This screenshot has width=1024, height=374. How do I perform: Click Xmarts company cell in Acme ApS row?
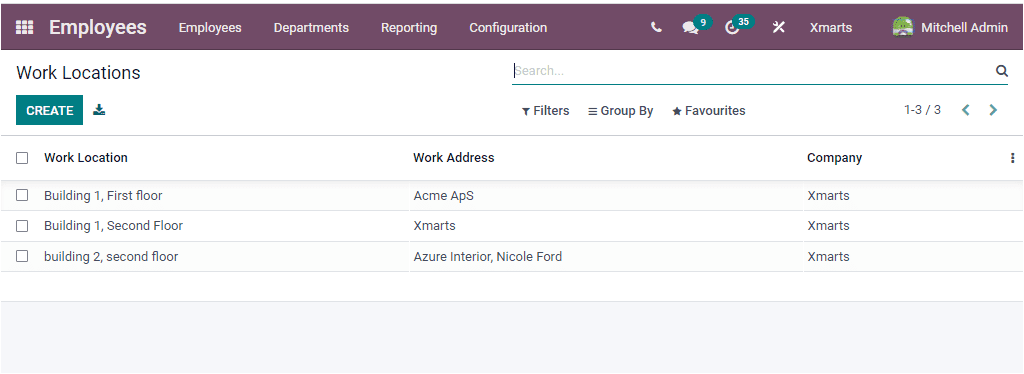828,195
